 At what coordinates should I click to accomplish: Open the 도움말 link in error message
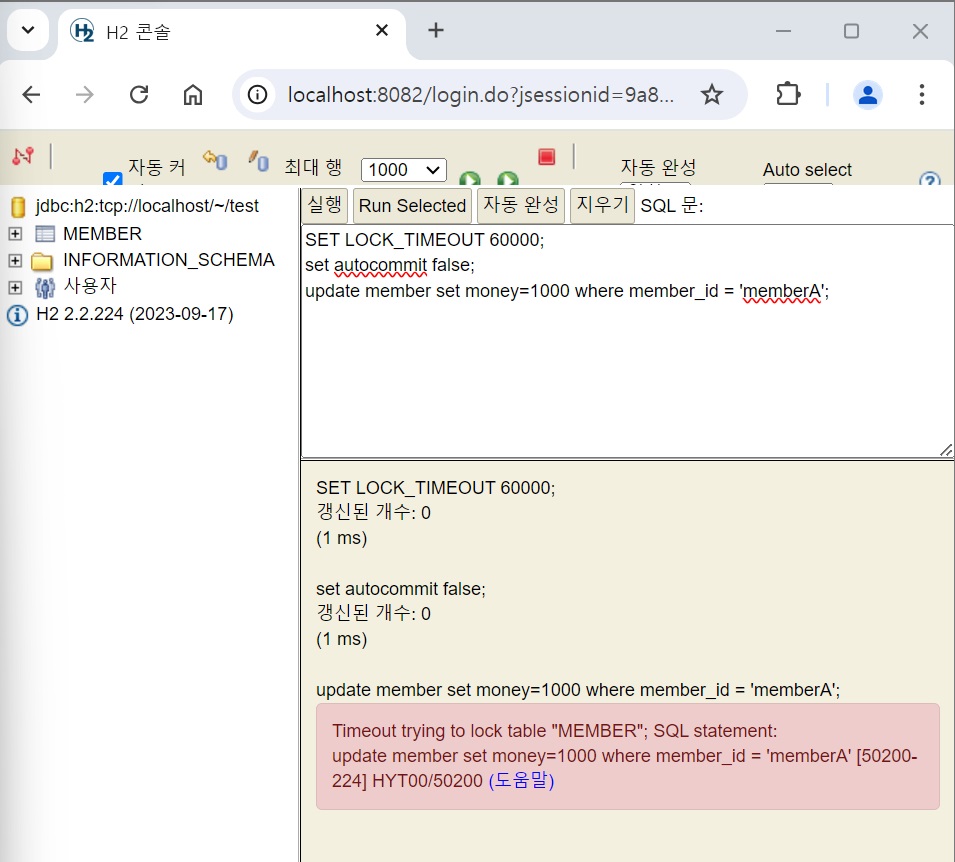pyautogui.click(x=521, y=780)
